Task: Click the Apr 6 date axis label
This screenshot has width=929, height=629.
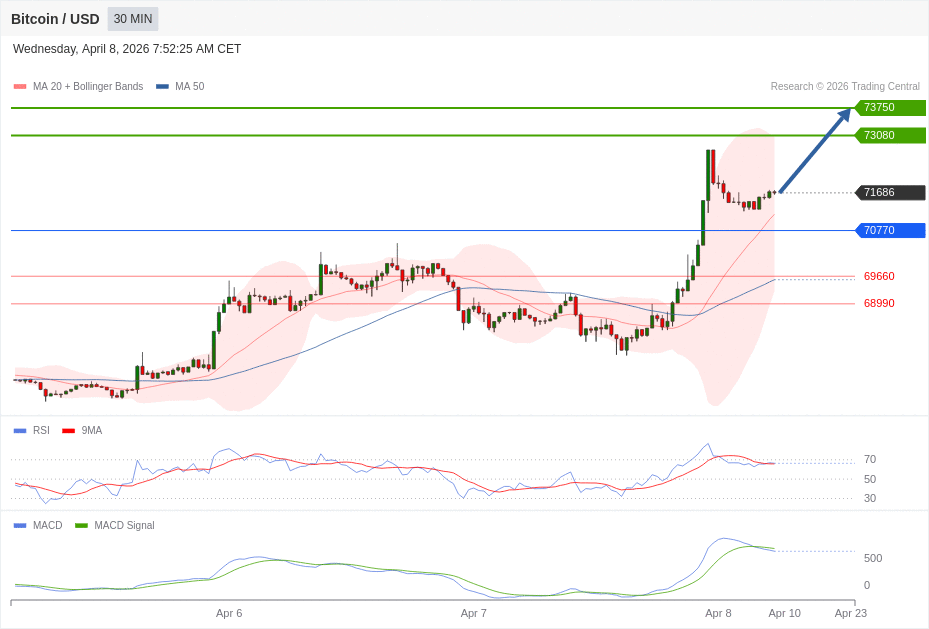Action: click(229, 613)
